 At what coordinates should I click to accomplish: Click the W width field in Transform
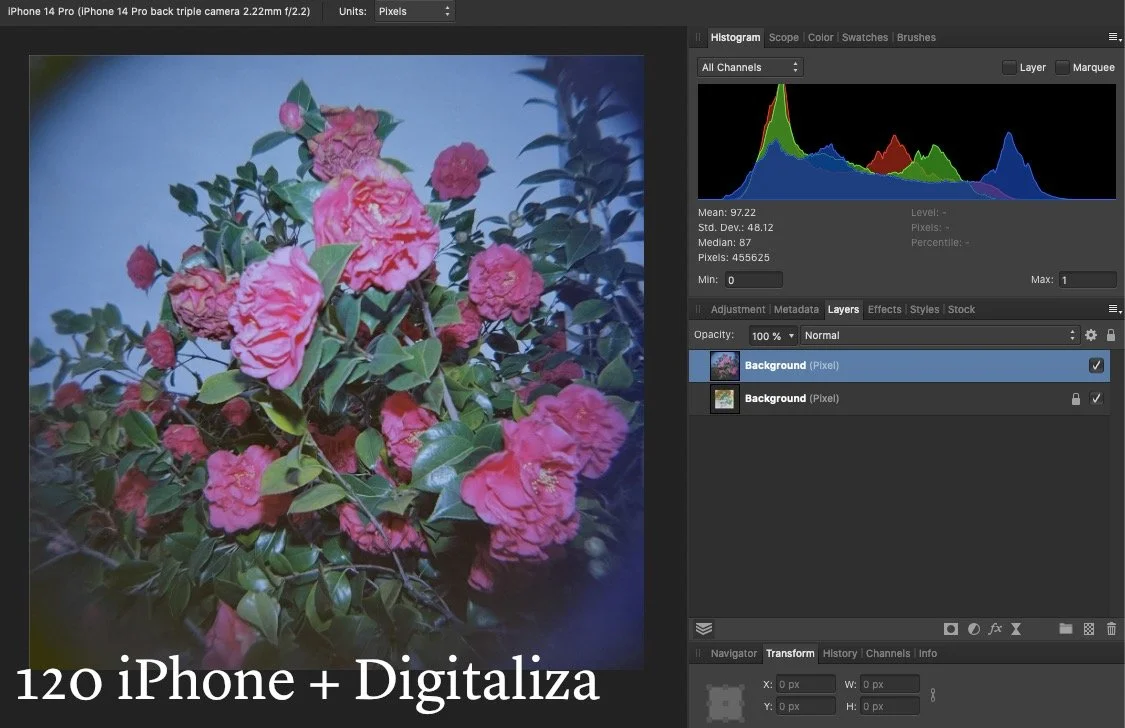pyautogui.click(x=890, y=684)
